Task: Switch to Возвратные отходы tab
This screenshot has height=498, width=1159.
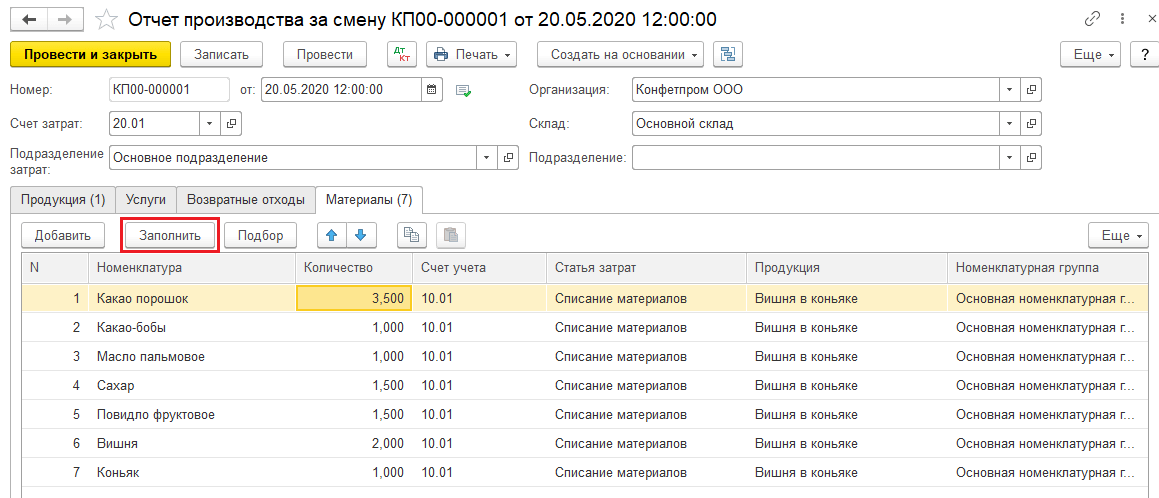Action: [246, 199]
